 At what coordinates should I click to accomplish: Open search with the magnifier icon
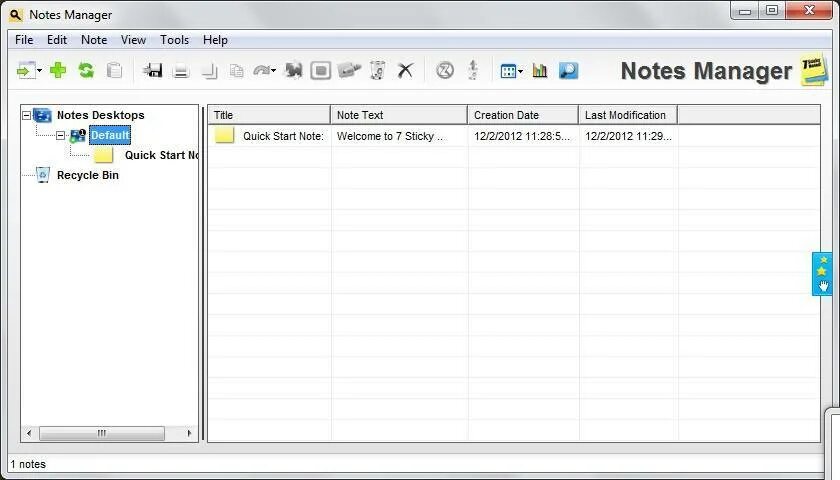(568, 70)
